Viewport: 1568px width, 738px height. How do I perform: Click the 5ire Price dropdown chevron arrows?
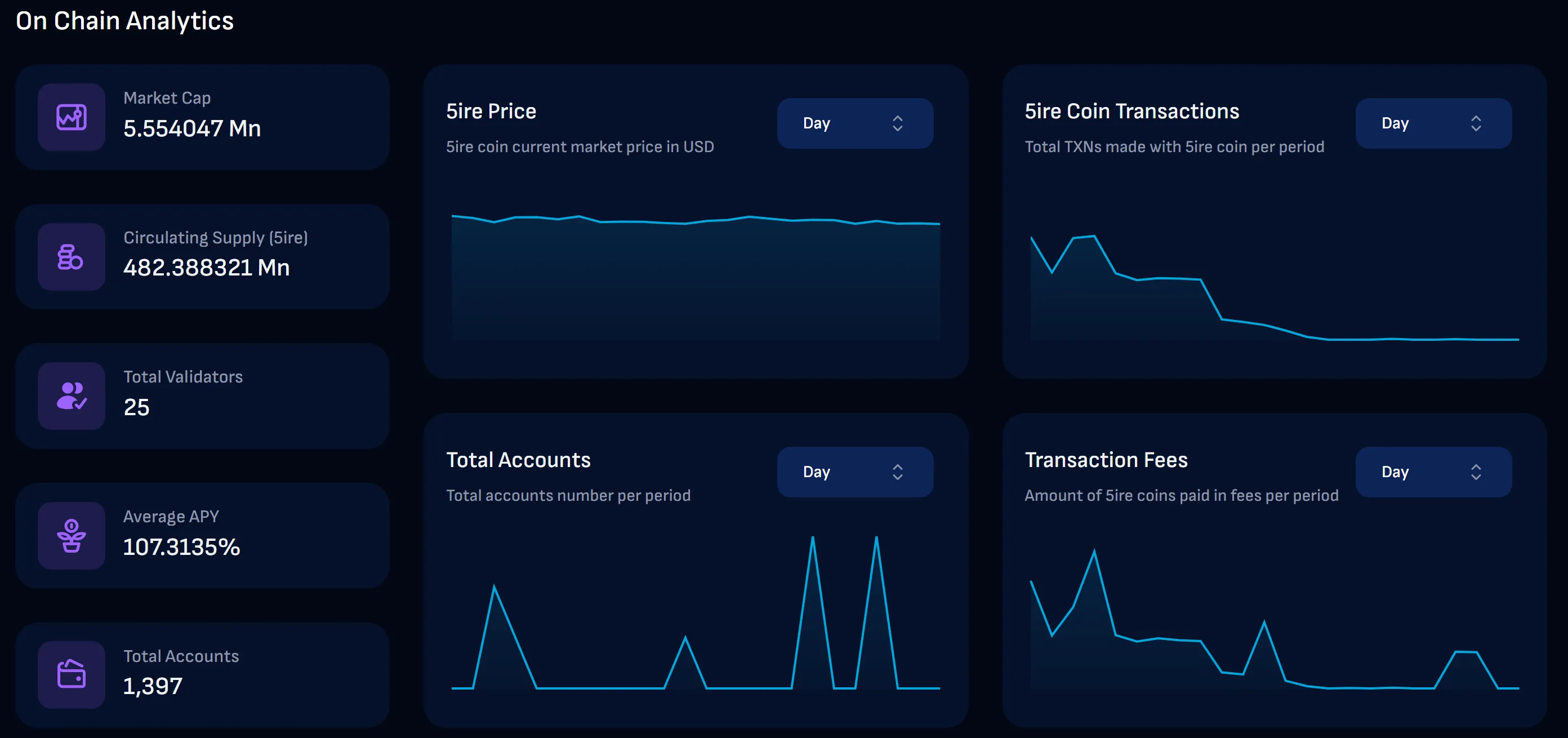897,123
